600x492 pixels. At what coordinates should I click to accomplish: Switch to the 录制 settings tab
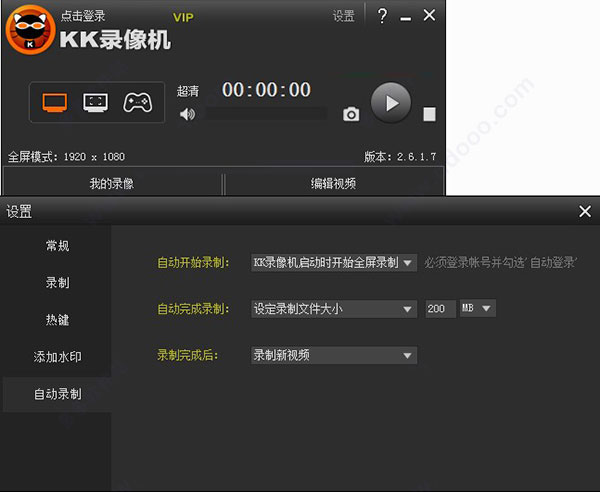pyautogui.click(x=57, y=283)
